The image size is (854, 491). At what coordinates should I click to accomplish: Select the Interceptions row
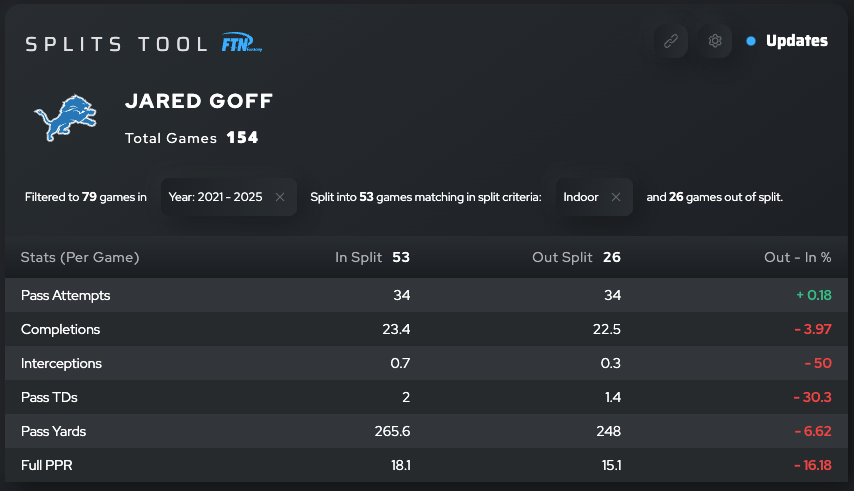tap(62, 363)
